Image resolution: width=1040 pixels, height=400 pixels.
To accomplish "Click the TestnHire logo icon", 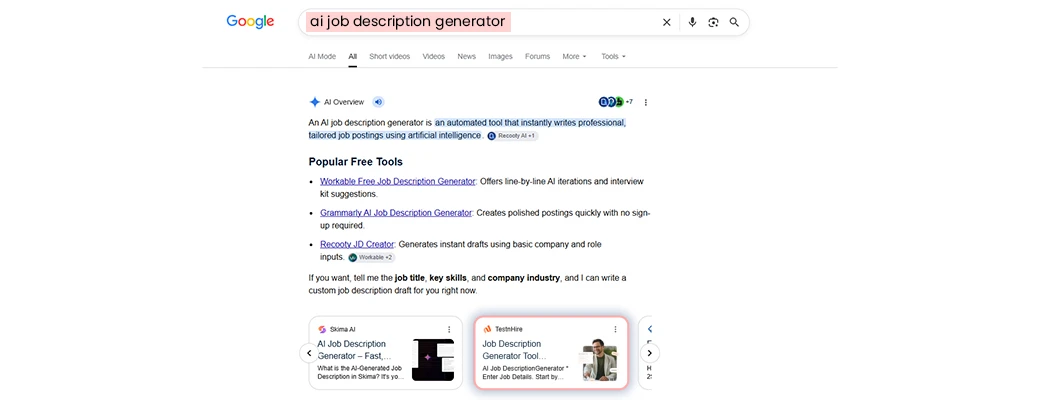I will (487, 329).
